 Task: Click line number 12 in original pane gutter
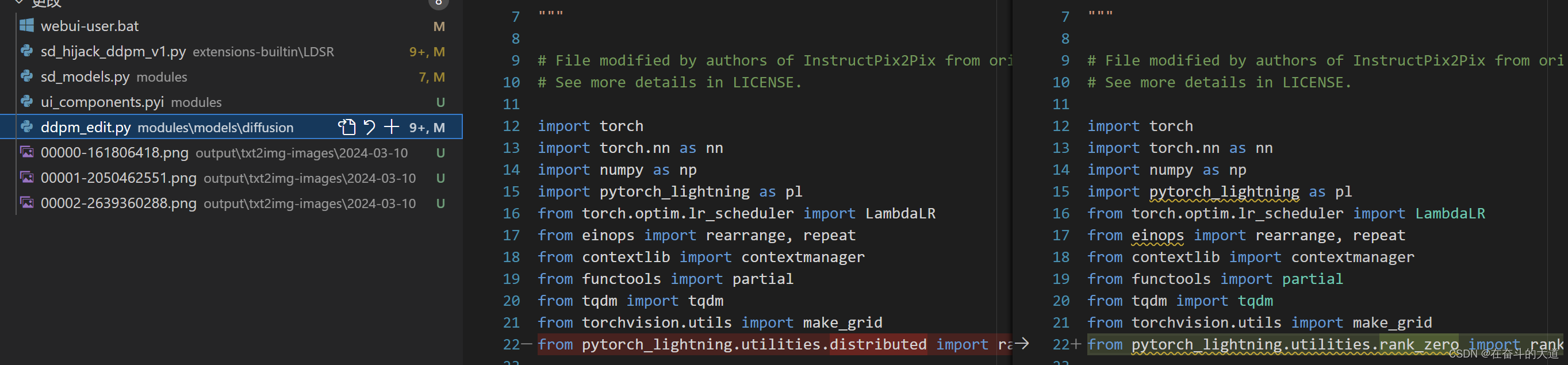(511, 126)
